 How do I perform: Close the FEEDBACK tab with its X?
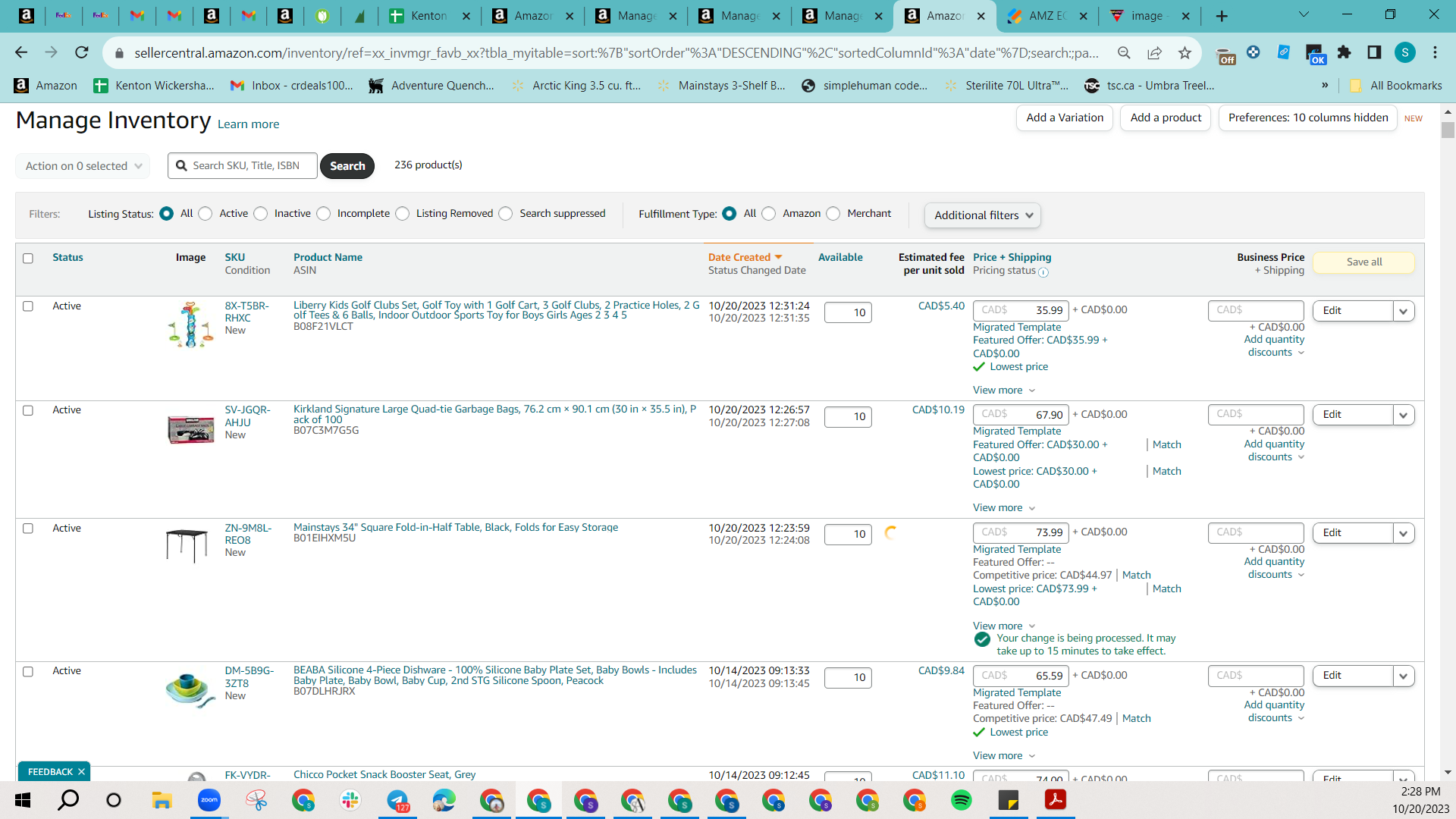(81, 772)
